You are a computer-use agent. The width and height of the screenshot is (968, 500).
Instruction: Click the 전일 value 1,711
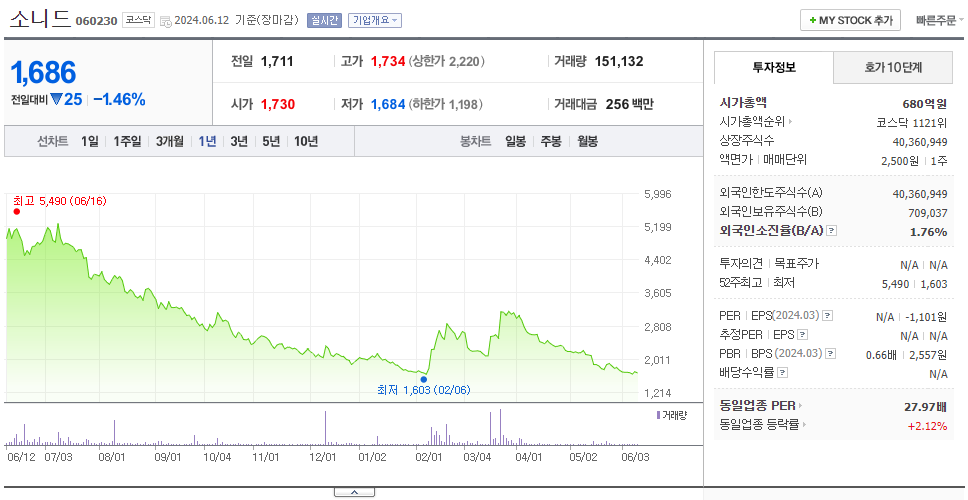coord(277,61)
